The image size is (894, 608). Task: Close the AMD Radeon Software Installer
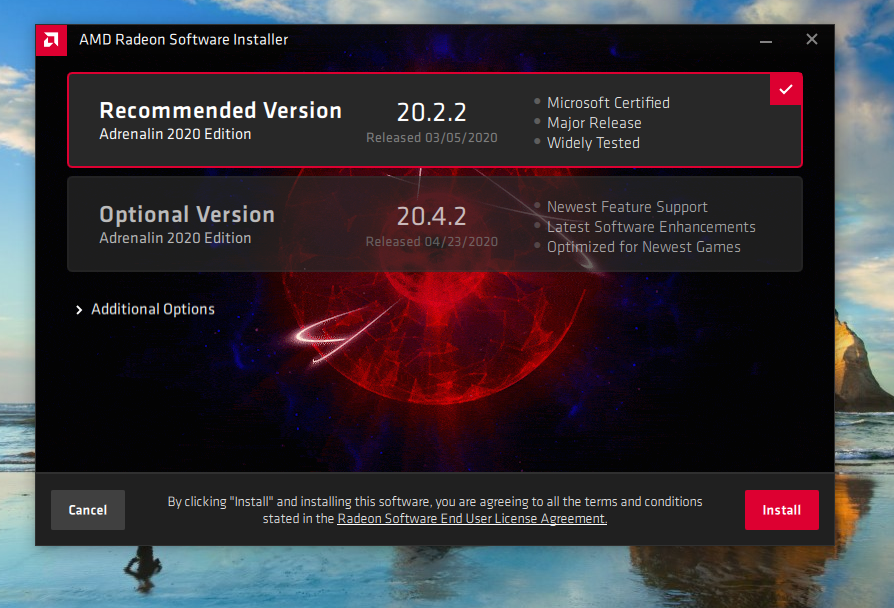[812, 40]
